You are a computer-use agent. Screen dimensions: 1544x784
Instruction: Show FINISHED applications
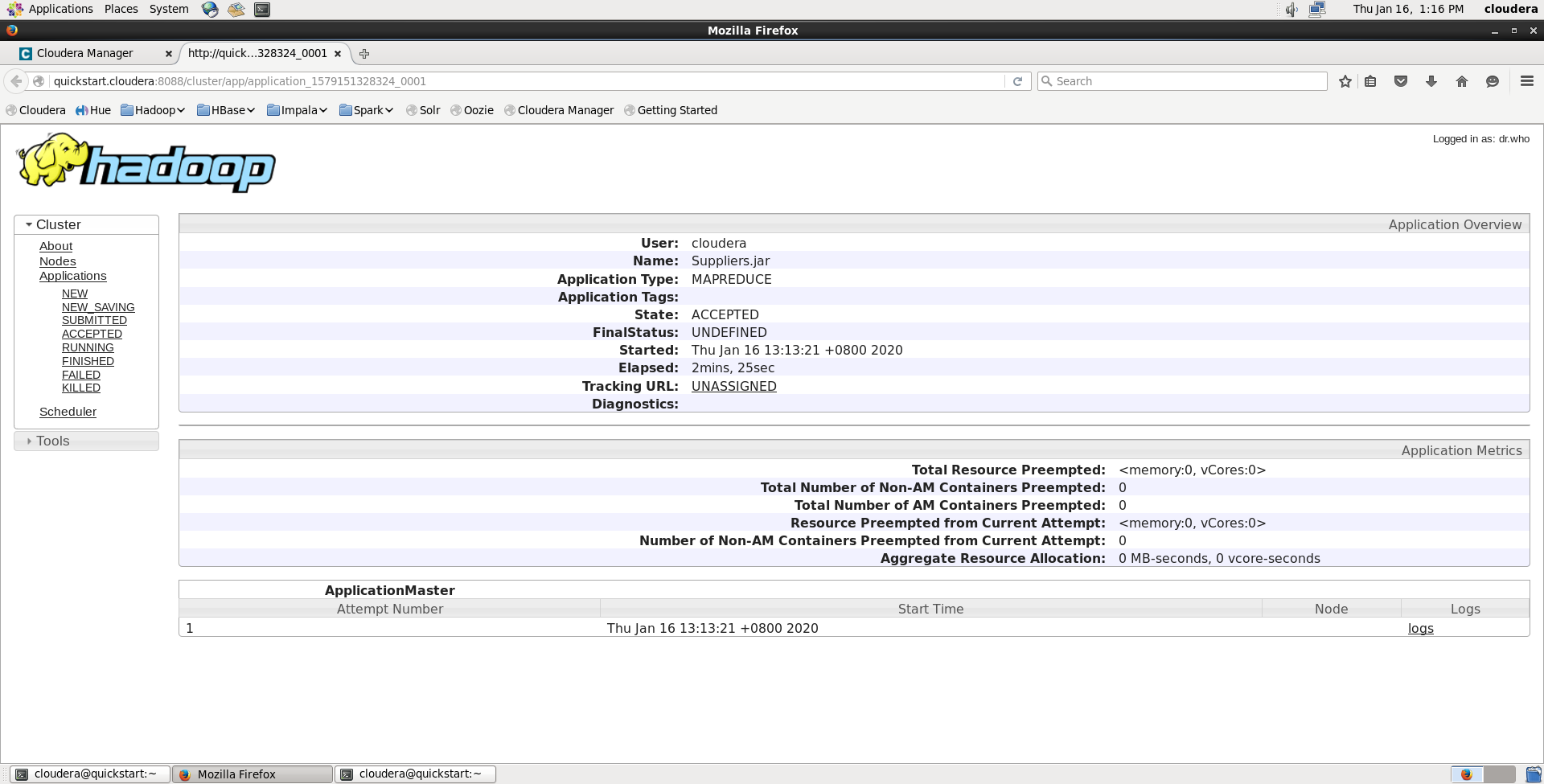point(88,362)
